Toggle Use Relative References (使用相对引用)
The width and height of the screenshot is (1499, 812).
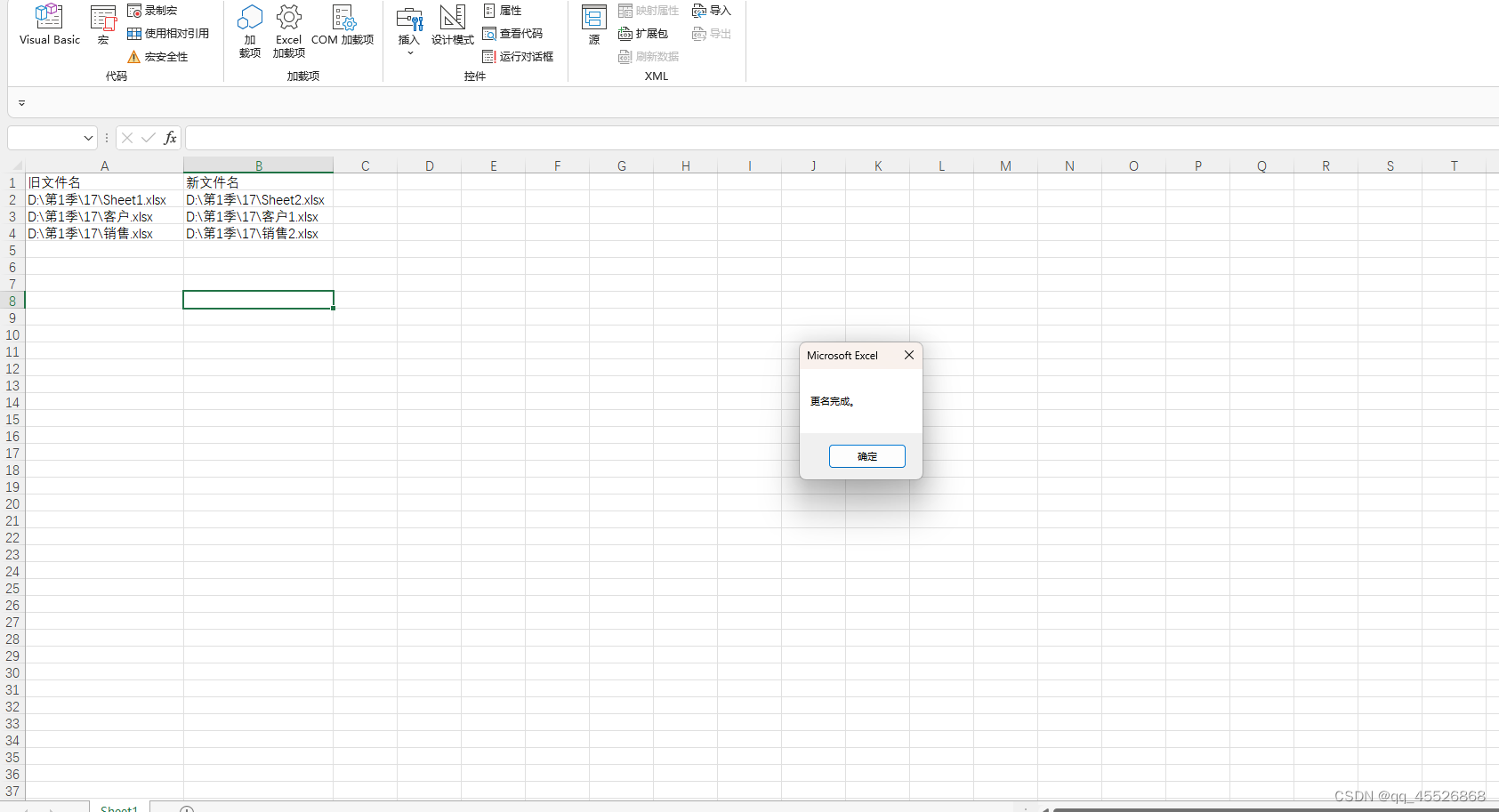pyautogui.click(x=168, y=34)
